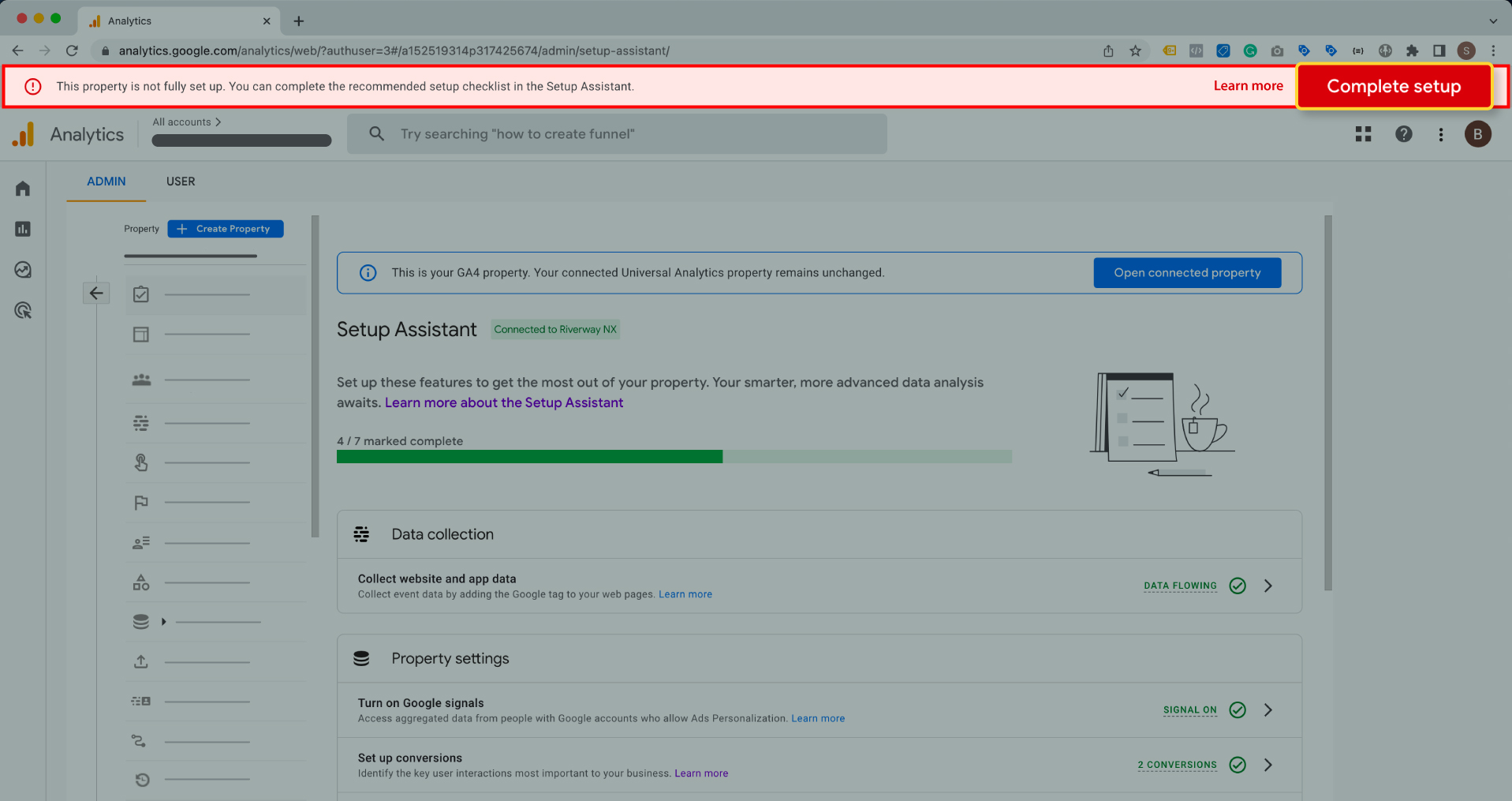Select the Setup Assistant checklist icon
The width and height of the screenshot is (1512, 801).
point(141,294)
